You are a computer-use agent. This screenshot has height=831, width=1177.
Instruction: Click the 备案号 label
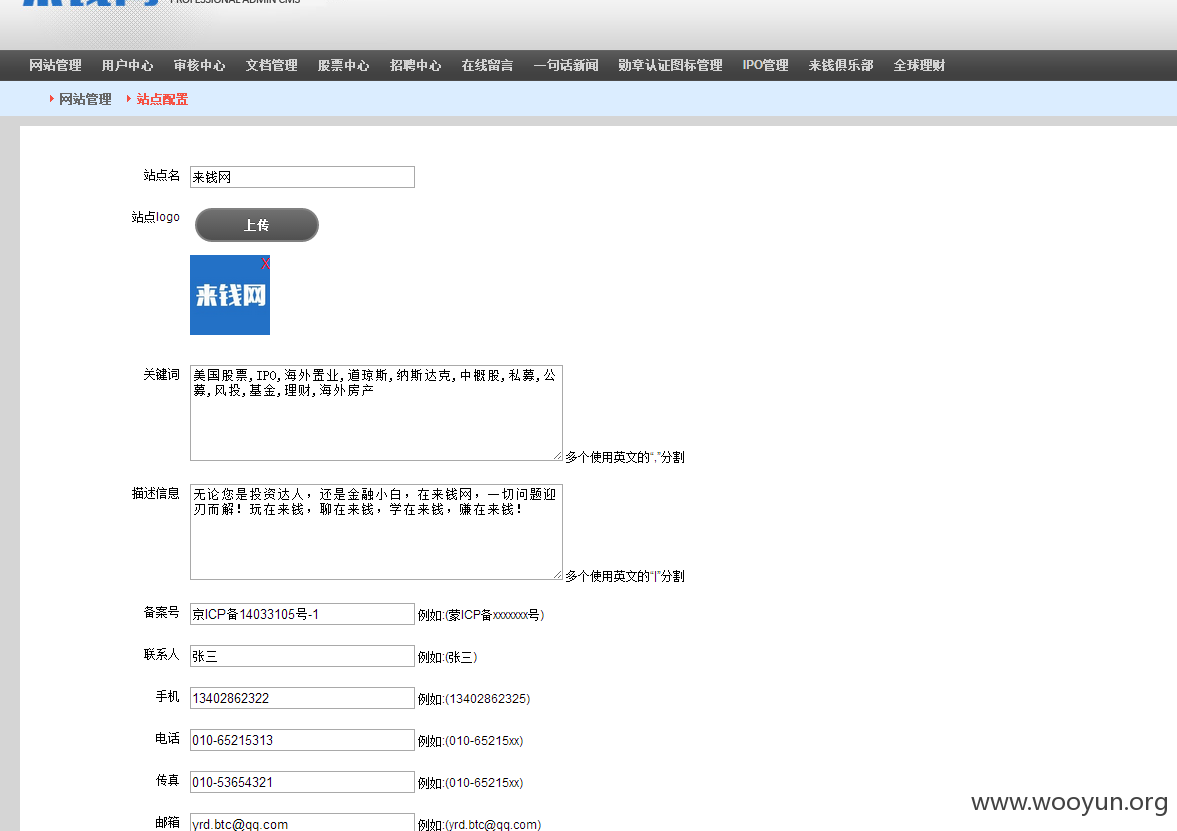tap(161, 613)
